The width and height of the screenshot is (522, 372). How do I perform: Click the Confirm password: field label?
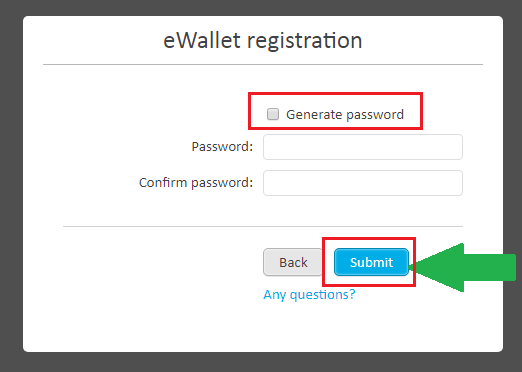click(x=196, y=183)
